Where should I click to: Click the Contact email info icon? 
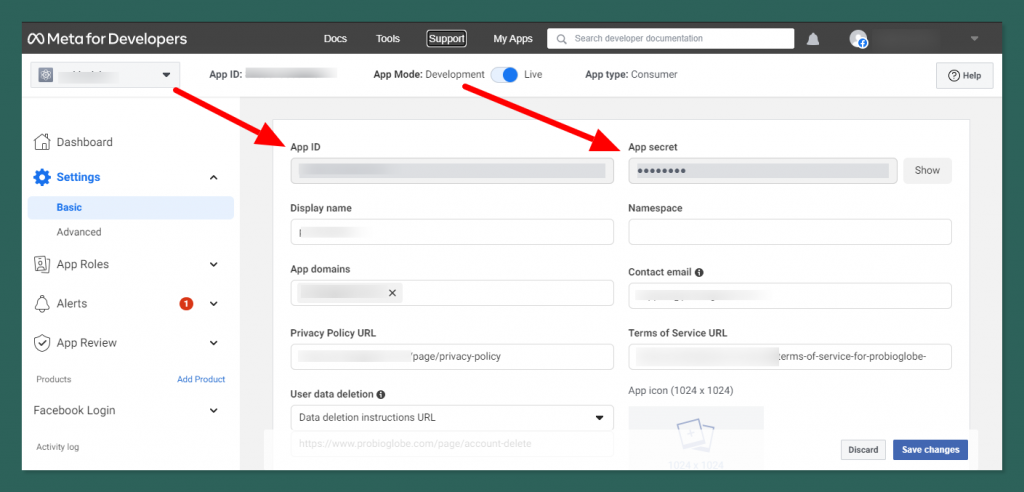(x=699, y=272)
